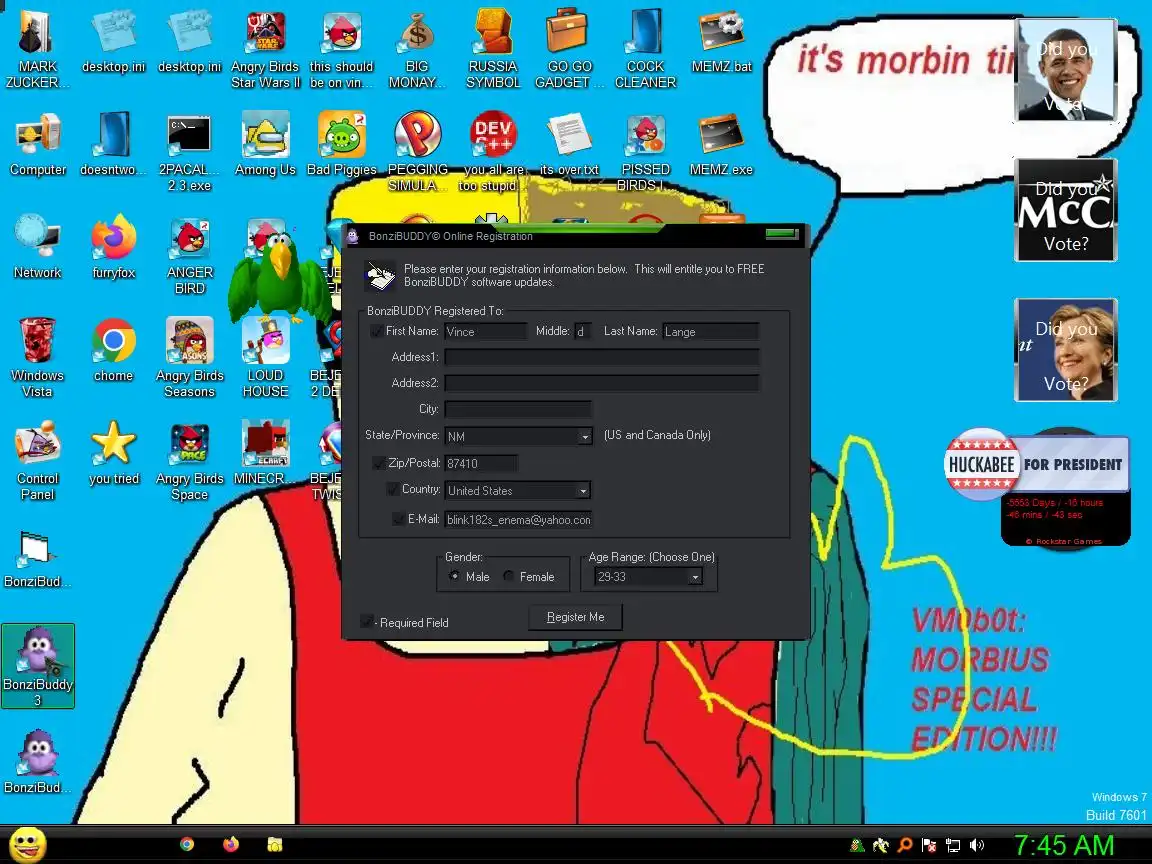Expand the Age Range dropdown showing 29-33
The image size is (1152, 864).
pos(695,577)
